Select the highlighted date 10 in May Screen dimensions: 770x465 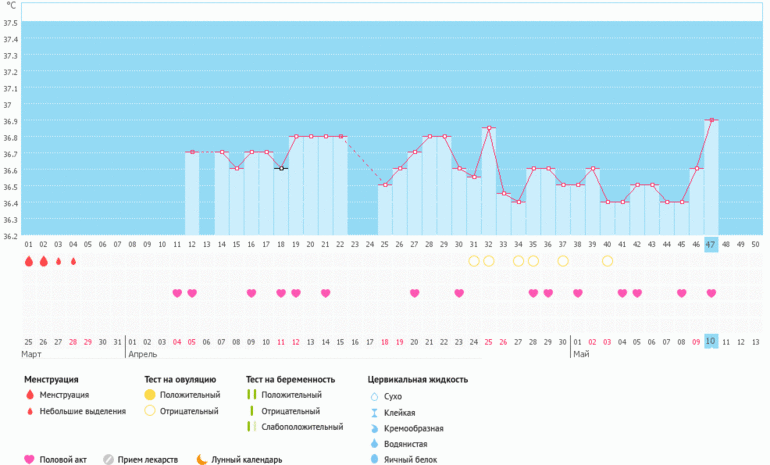[711, 341]
